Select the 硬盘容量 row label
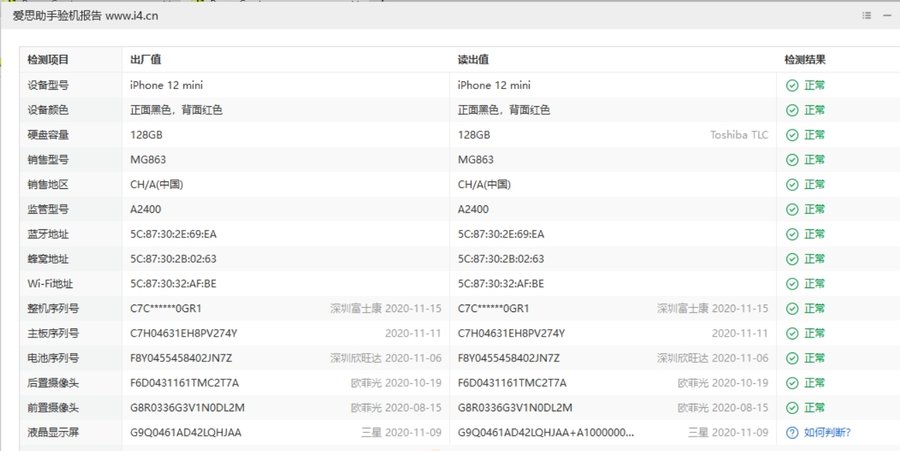 click(48, 135)
